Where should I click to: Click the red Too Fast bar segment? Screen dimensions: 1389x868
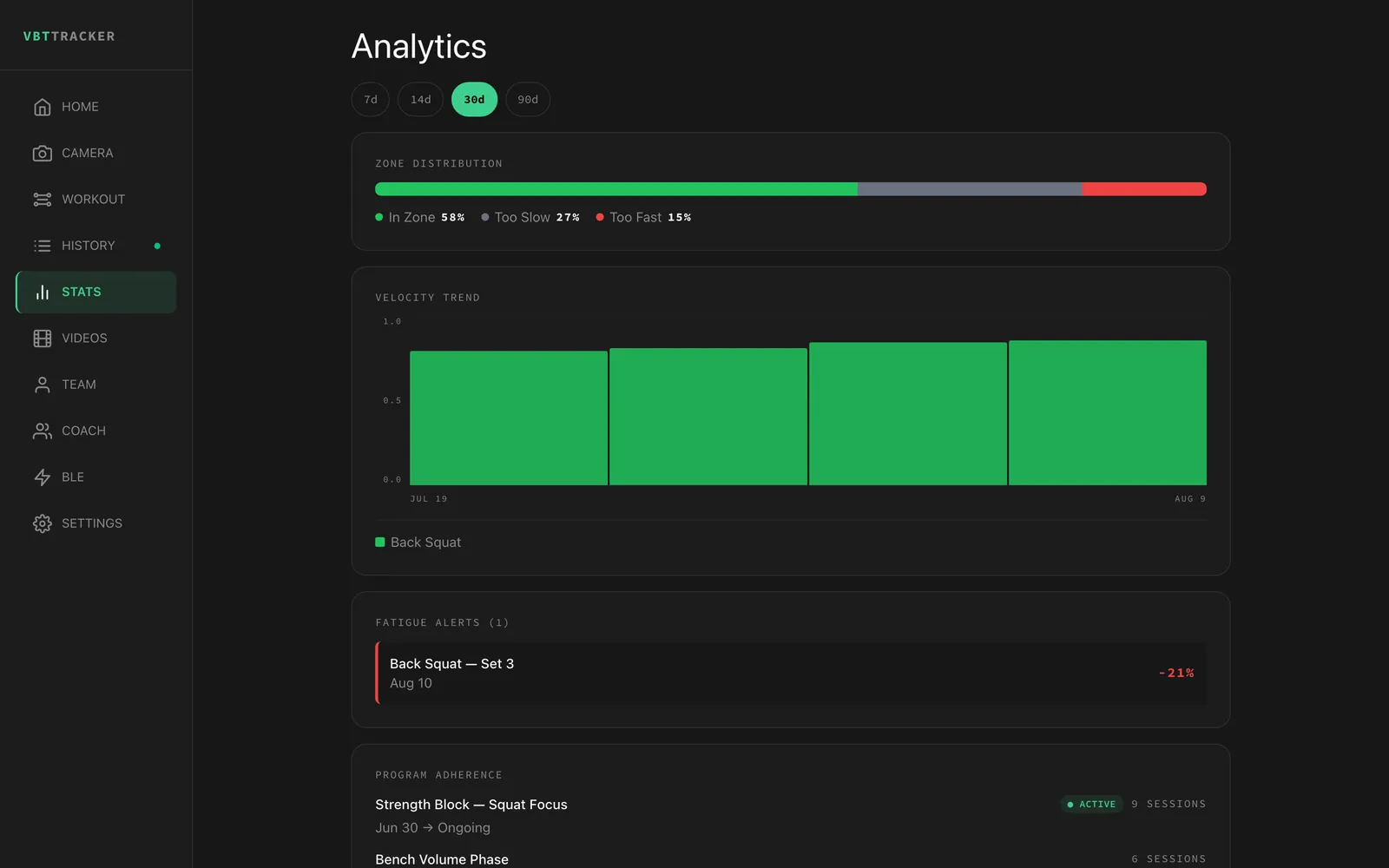pos(1144,189)
